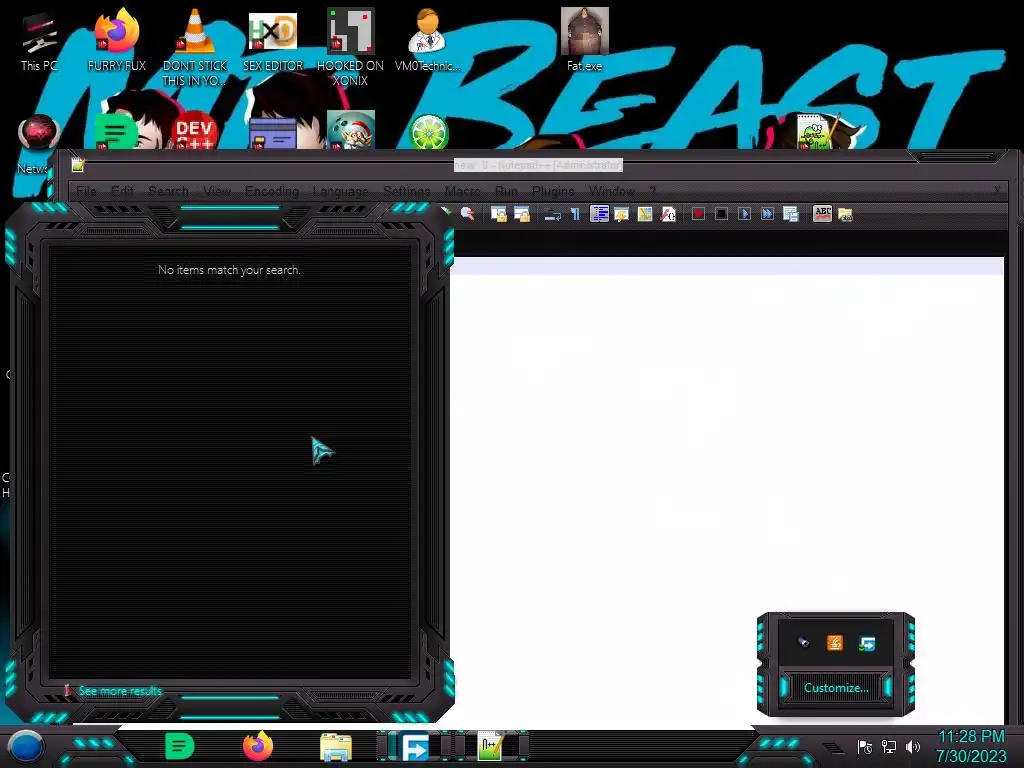Open the Language menu in Notepad++

tap(340, 191)
